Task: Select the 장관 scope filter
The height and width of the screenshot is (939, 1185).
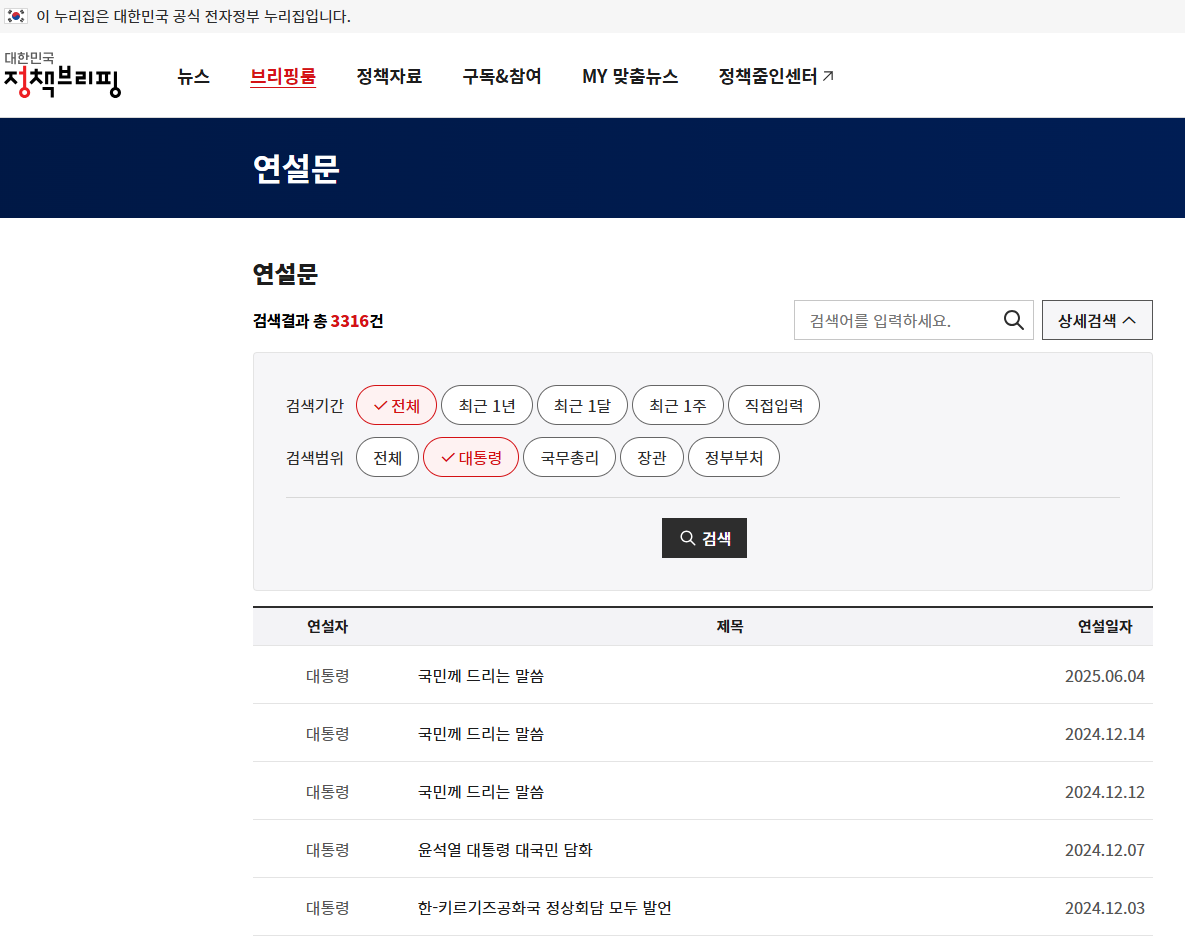Action: [x=651, y=457]
